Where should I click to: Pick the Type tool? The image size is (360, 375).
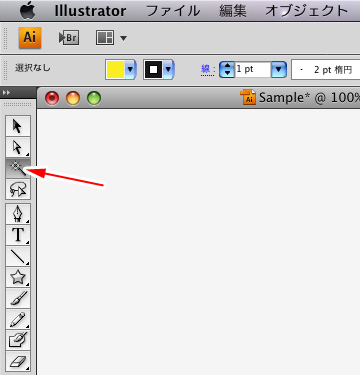[x=18, y=235]
